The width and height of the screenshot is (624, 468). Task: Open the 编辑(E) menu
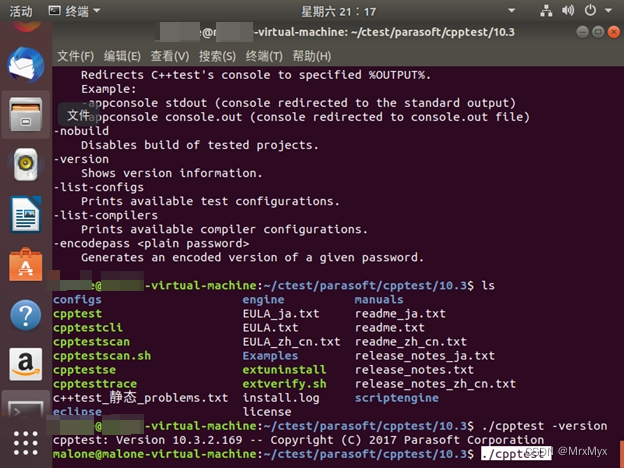122,56
